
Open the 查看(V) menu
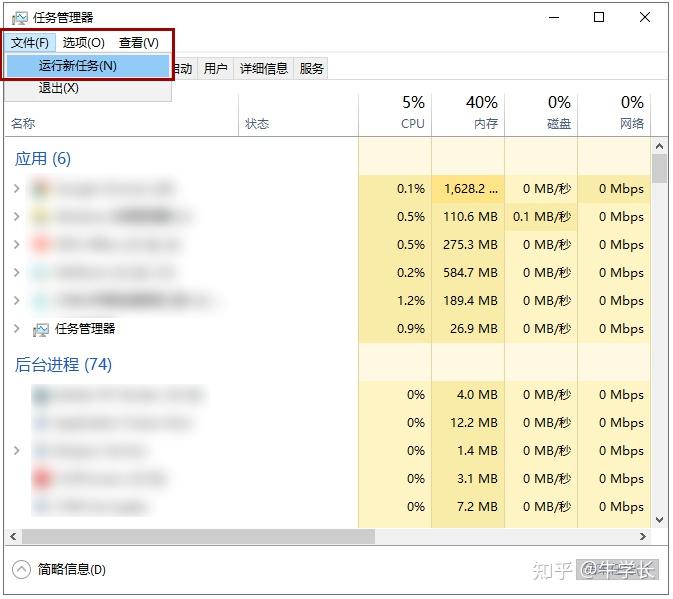point(138,42)
